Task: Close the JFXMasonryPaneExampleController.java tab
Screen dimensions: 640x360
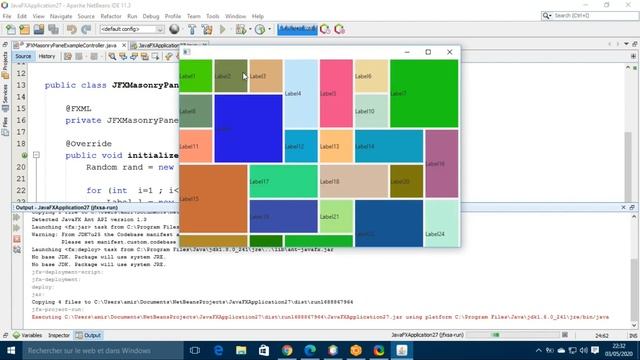Action: tap(124, 45)
